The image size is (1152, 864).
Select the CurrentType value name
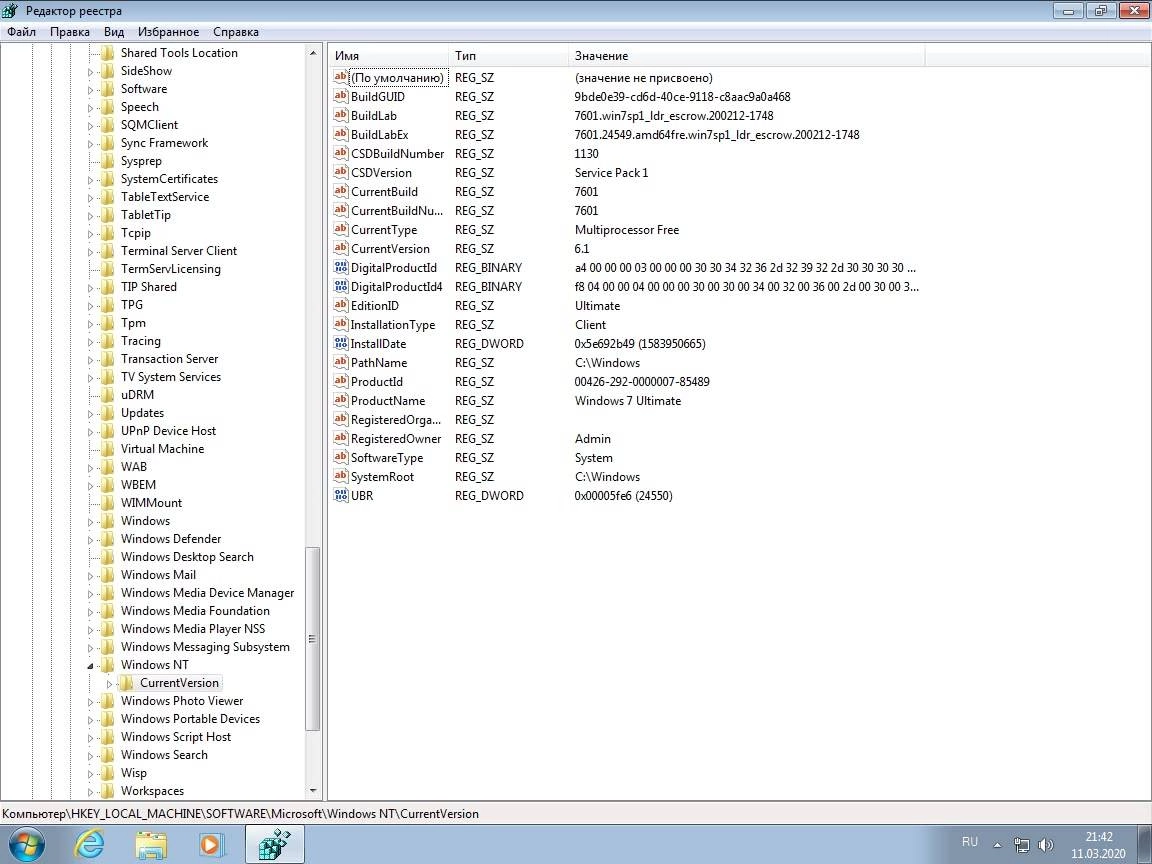pos(384,230)
